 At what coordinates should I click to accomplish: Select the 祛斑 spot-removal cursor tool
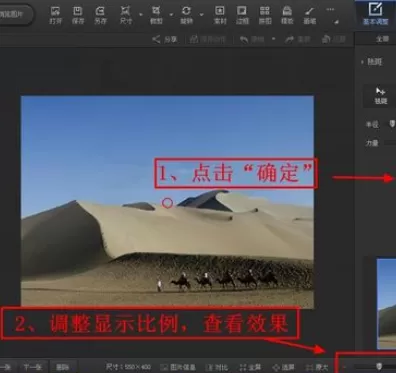pos(381,95)
